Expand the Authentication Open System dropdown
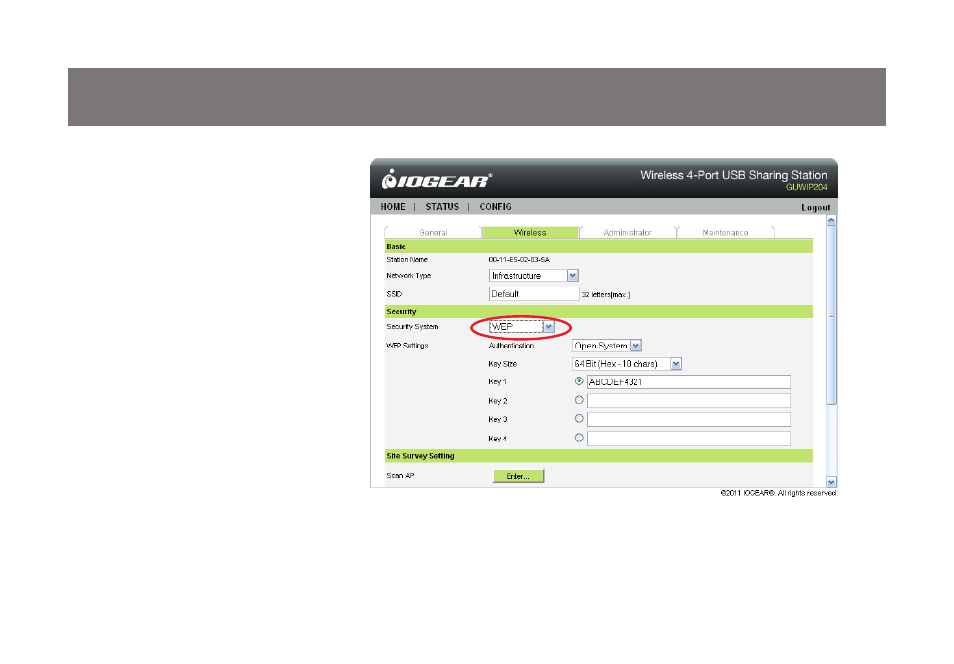The height and width of the screenshot is (664, 954). [607, 346]
